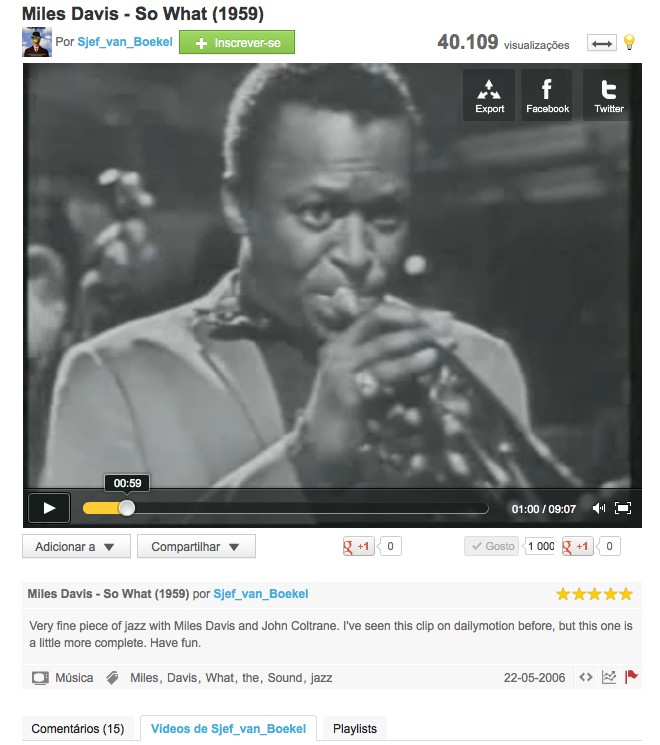Open the Playlists tab

[355, 728]
